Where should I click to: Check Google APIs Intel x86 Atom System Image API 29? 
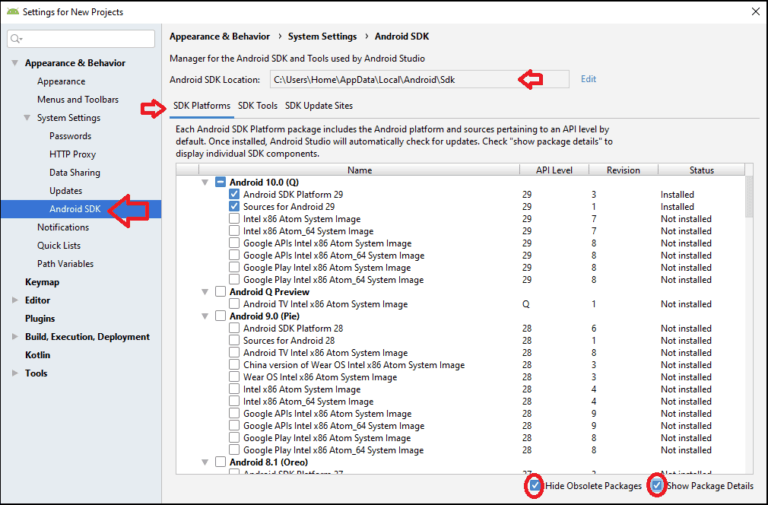pyautogui.click(x=234, y=243)
